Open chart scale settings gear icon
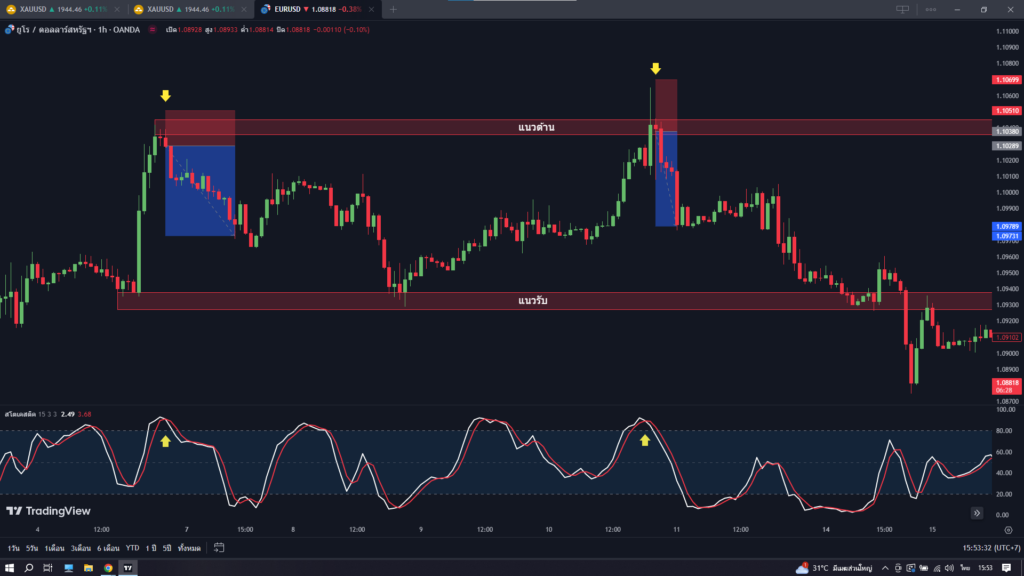 click(1008, 530)
